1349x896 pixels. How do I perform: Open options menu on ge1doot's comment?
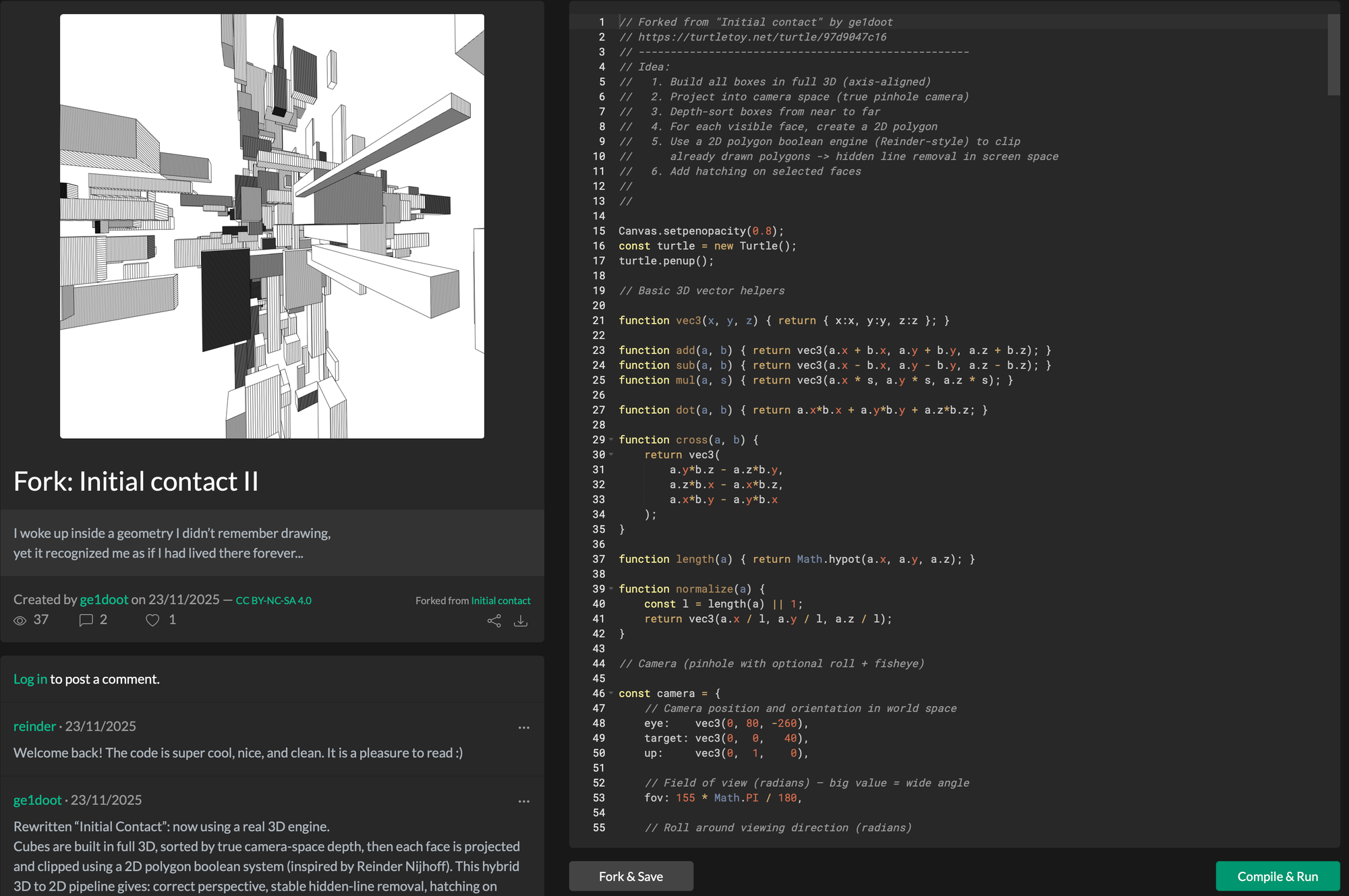click(523, 802)
